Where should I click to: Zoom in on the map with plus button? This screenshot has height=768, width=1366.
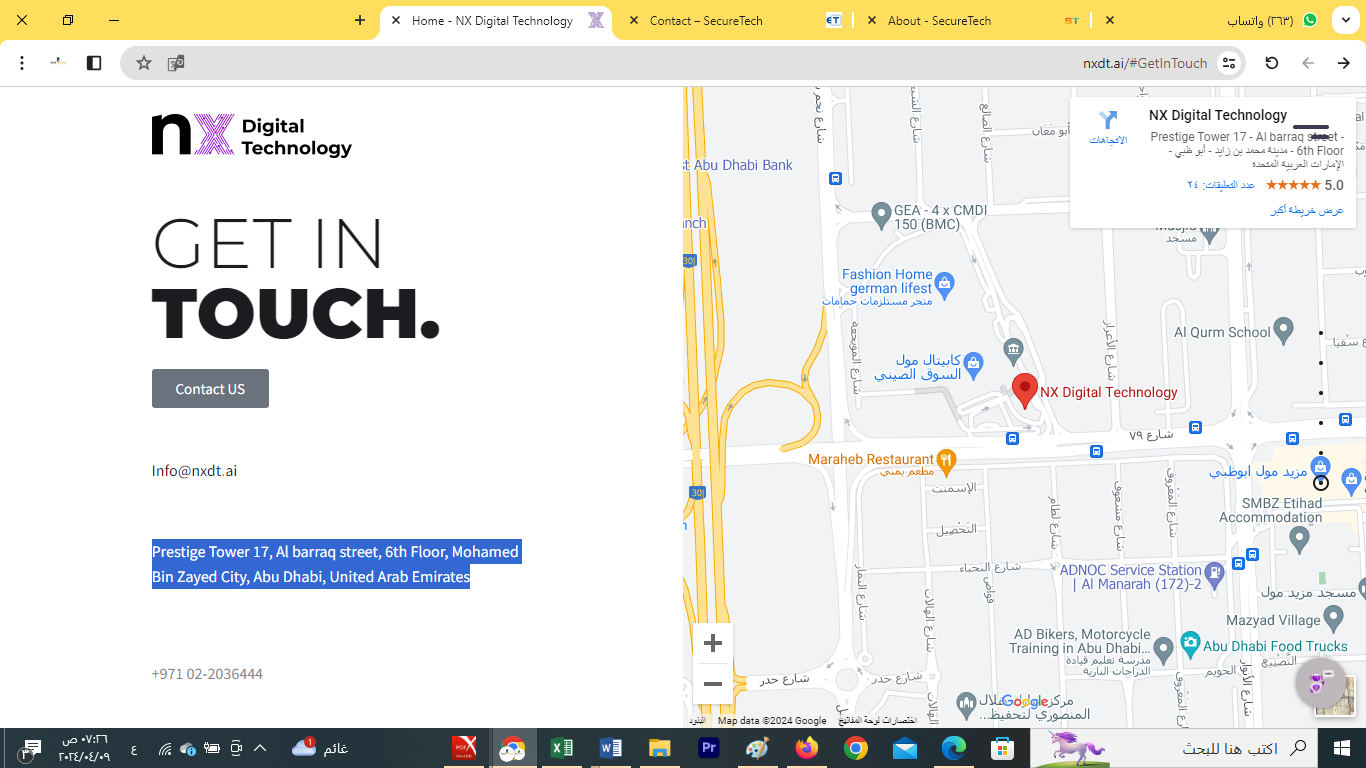(713, 643)
